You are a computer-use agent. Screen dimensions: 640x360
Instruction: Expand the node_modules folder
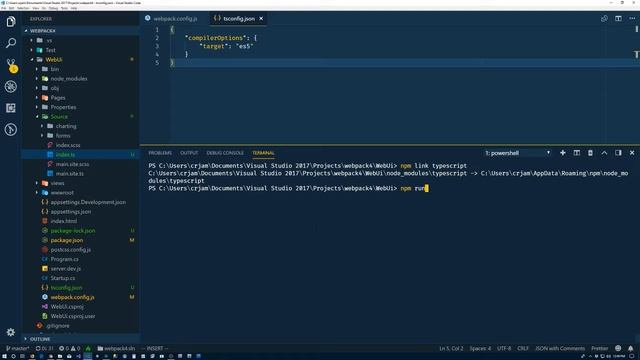coord(80,78)
